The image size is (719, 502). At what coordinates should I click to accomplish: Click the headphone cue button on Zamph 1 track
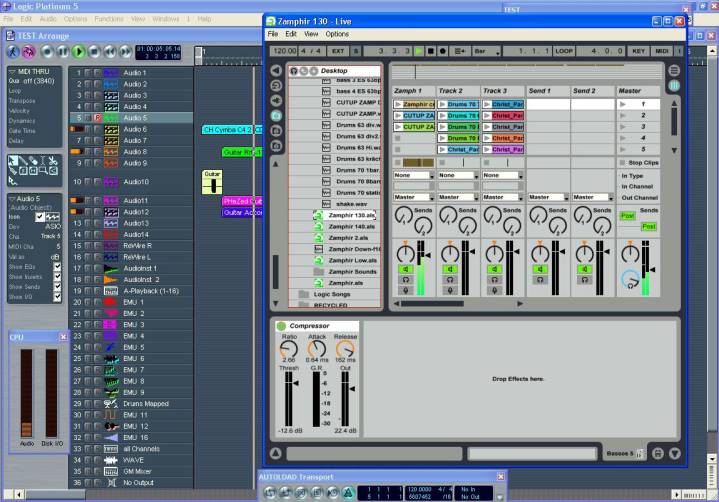(x=406, y=280)
